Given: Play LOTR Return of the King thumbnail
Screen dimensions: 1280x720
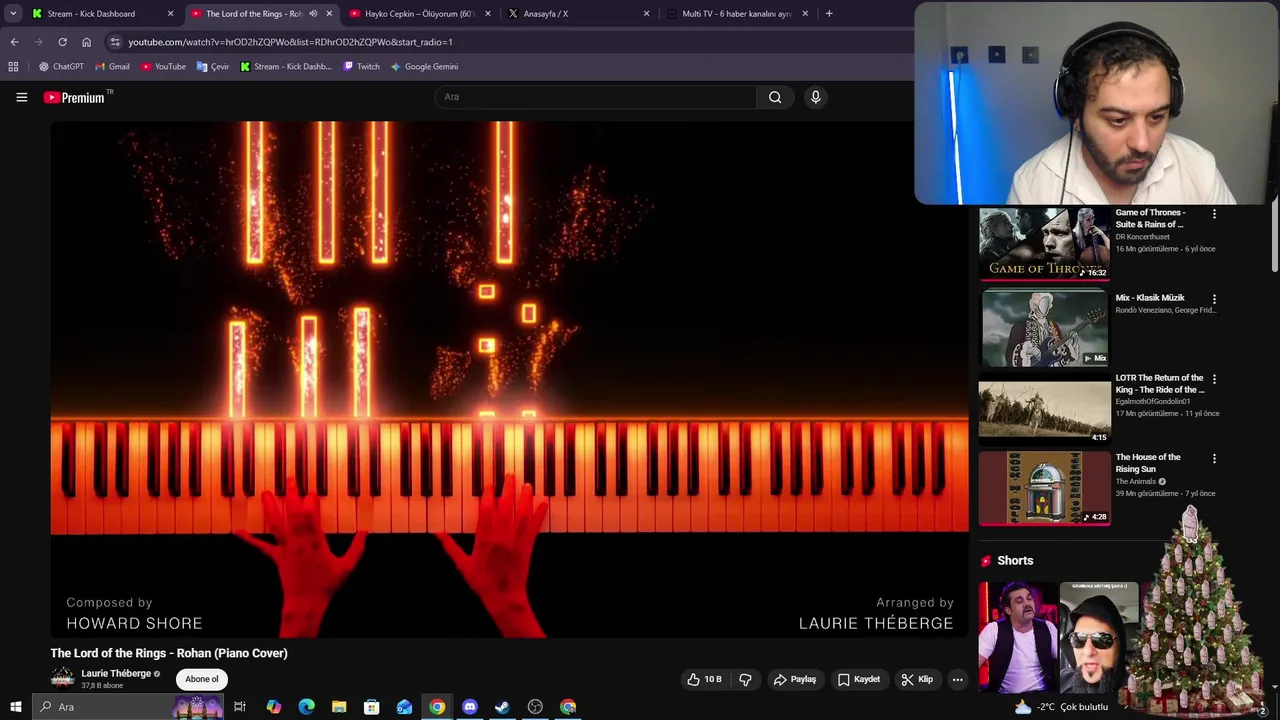Looking at the screenshot, I should [1044, 408].
